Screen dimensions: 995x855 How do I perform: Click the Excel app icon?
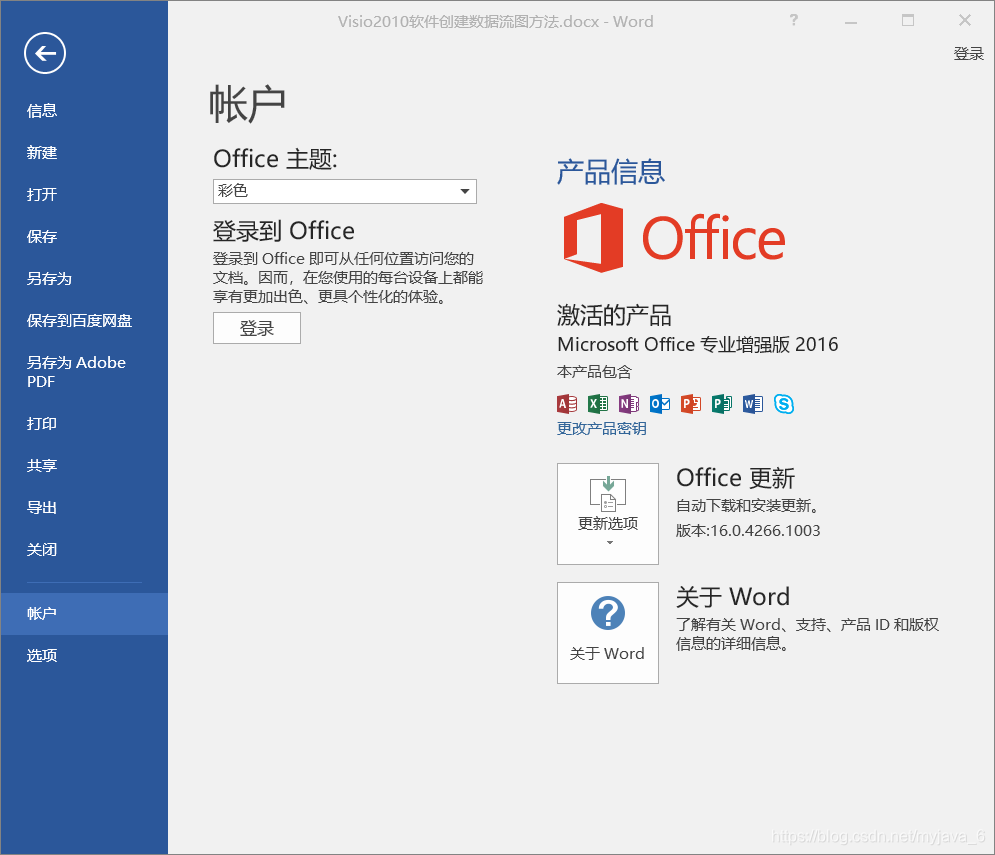pyautogui.click(x=598, y=404)
